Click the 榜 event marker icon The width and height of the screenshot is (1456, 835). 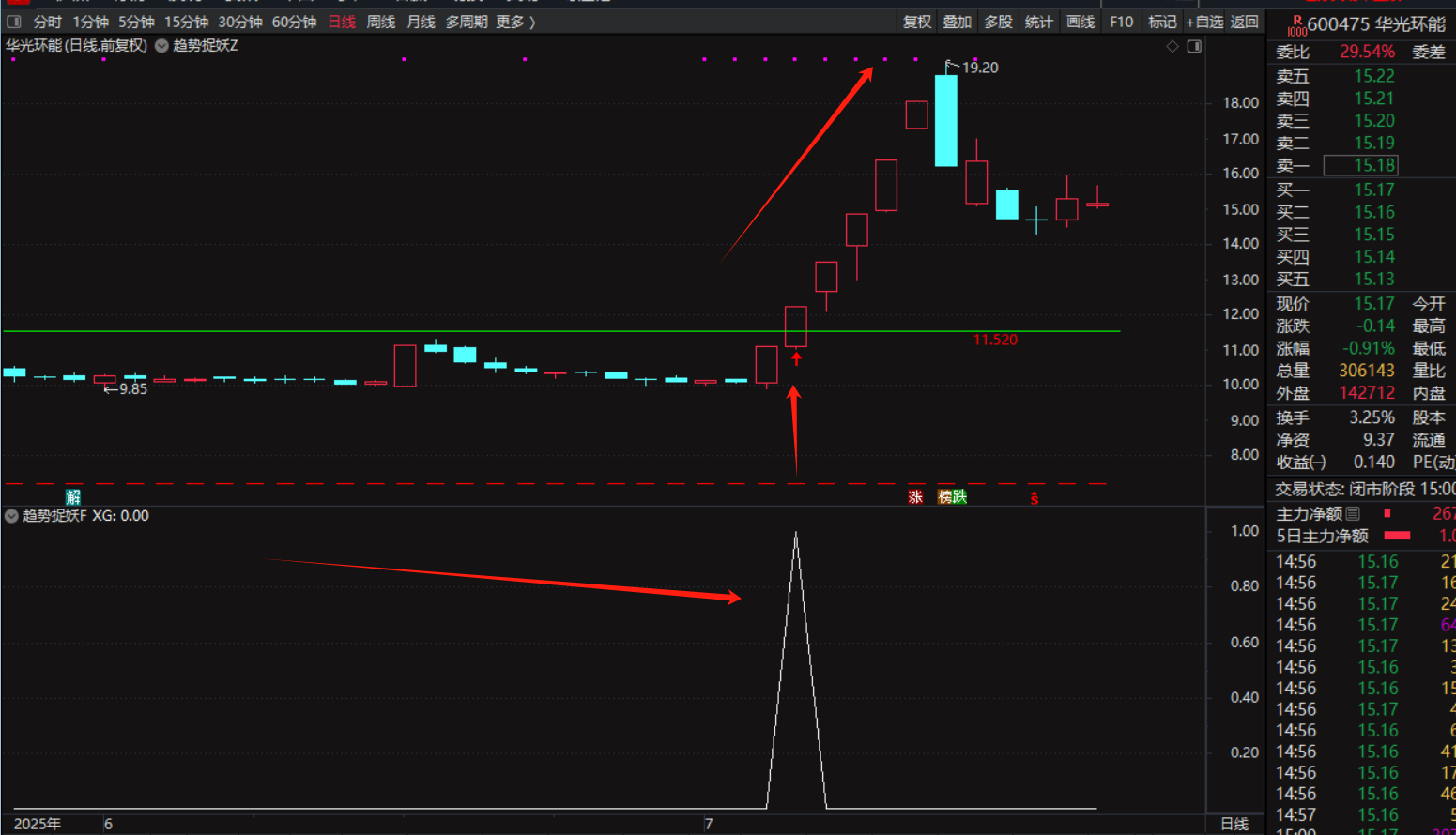[945, 497]
